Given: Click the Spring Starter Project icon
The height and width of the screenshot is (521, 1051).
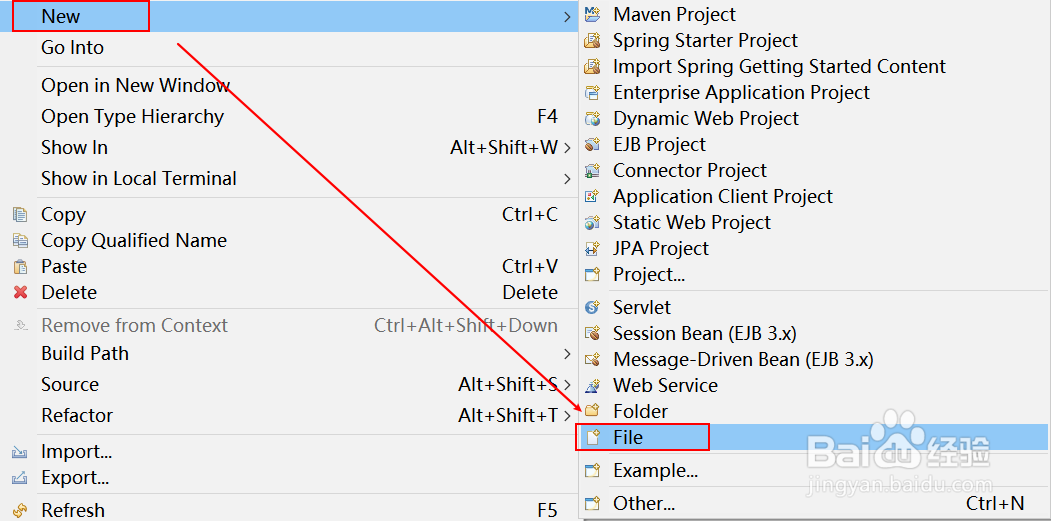Looking at the screenshot, I should pyautogui.click(x=593, y=40).
